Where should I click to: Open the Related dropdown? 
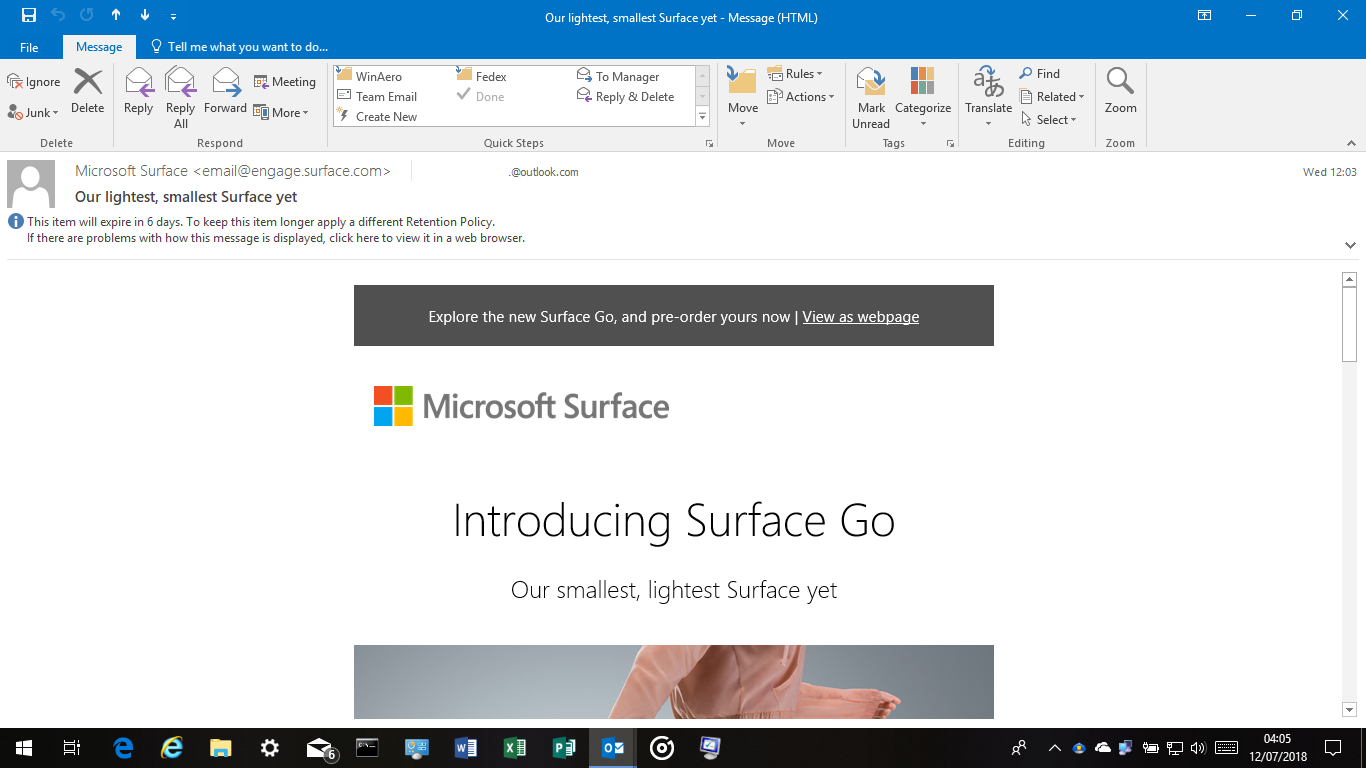tap(1053, 97)
